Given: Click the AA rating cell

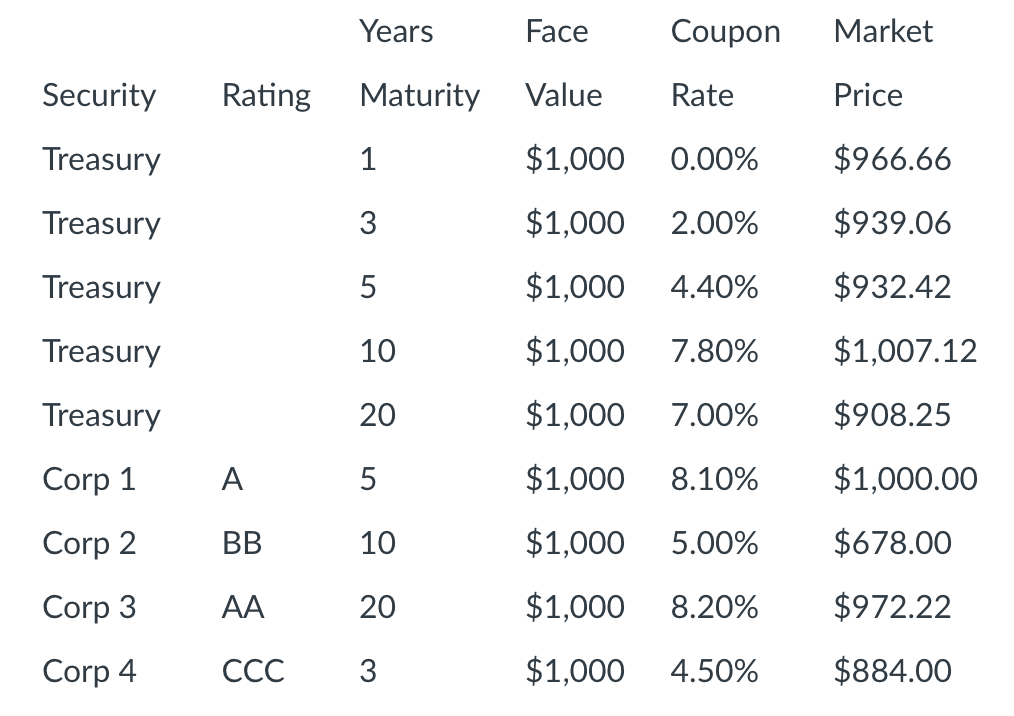Looking at the screenshot, I should click(243, 607).
